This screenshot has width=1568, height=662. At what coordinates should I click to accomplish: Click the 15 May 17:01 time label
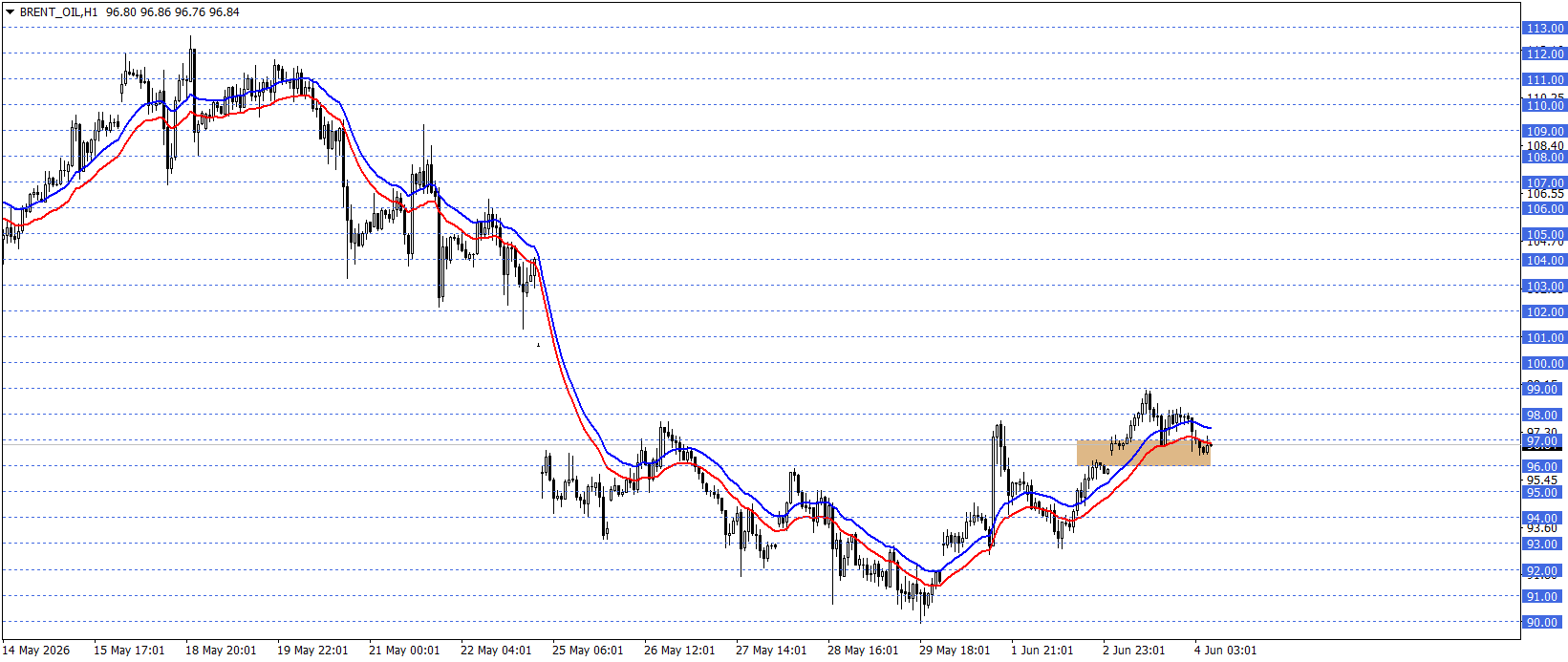click(129, 651)
